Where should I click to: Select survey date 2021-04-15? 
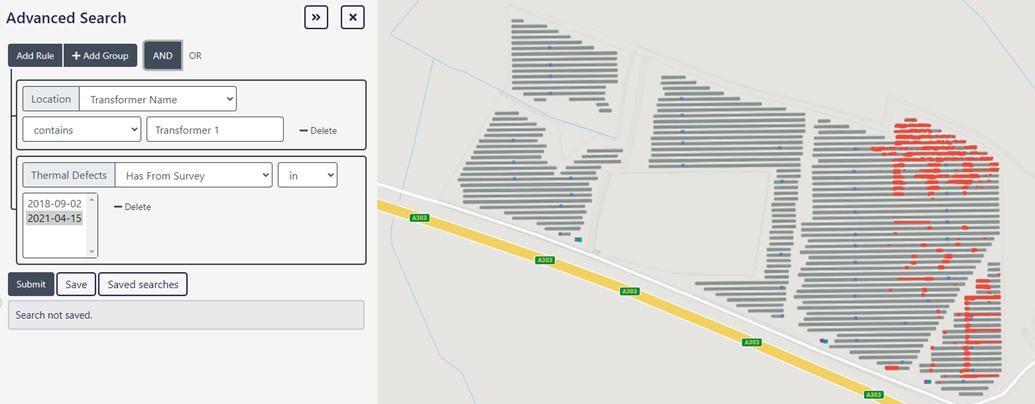click(55, 218)
